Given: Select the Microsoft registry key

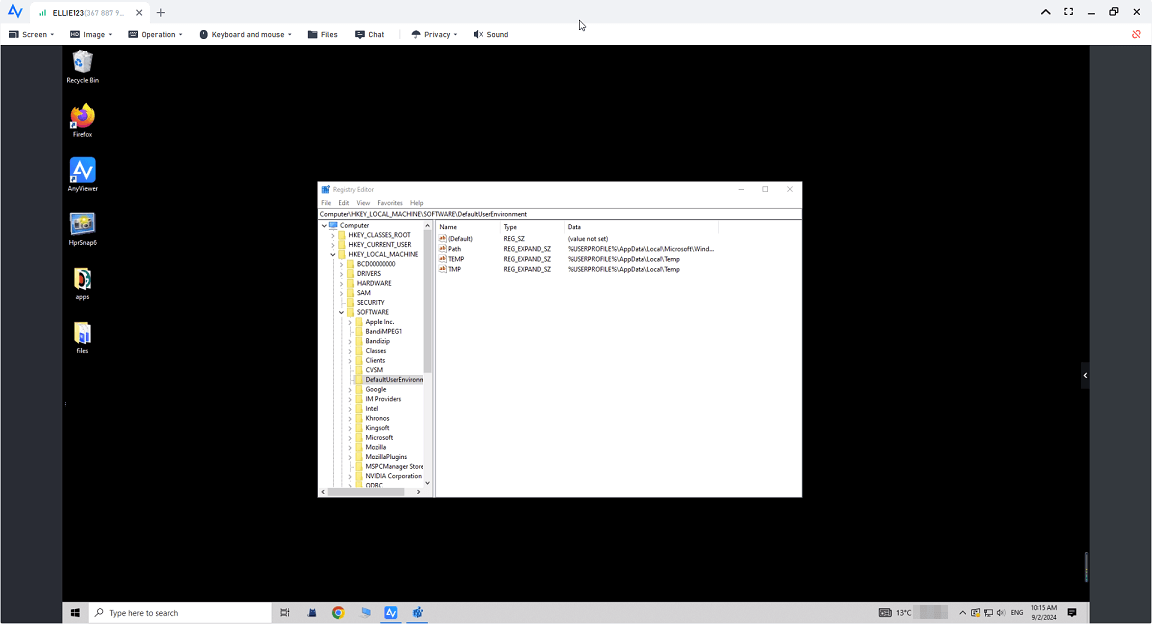Looking at the screenshot, I should [379, 438].
